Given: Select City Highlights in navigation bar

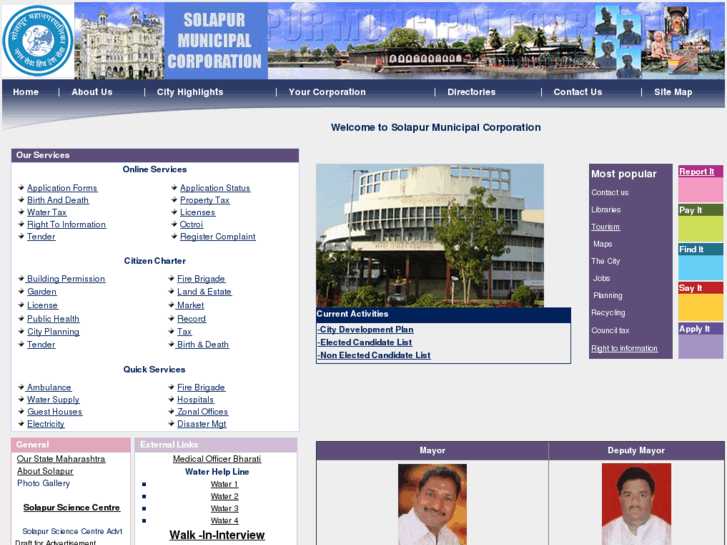Looking at the screenshot, I should click(190, 92).
